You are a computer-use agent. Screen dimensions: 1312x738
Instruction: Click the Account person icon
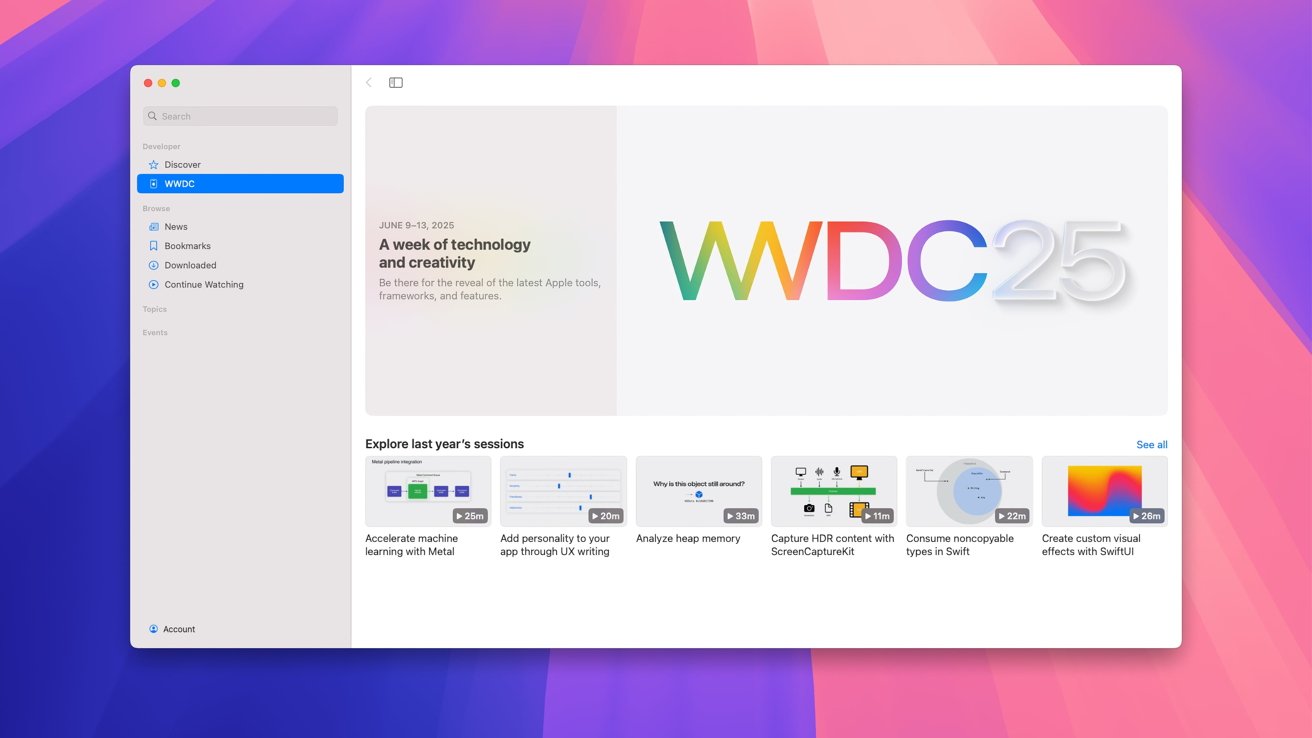click(153, 629)
